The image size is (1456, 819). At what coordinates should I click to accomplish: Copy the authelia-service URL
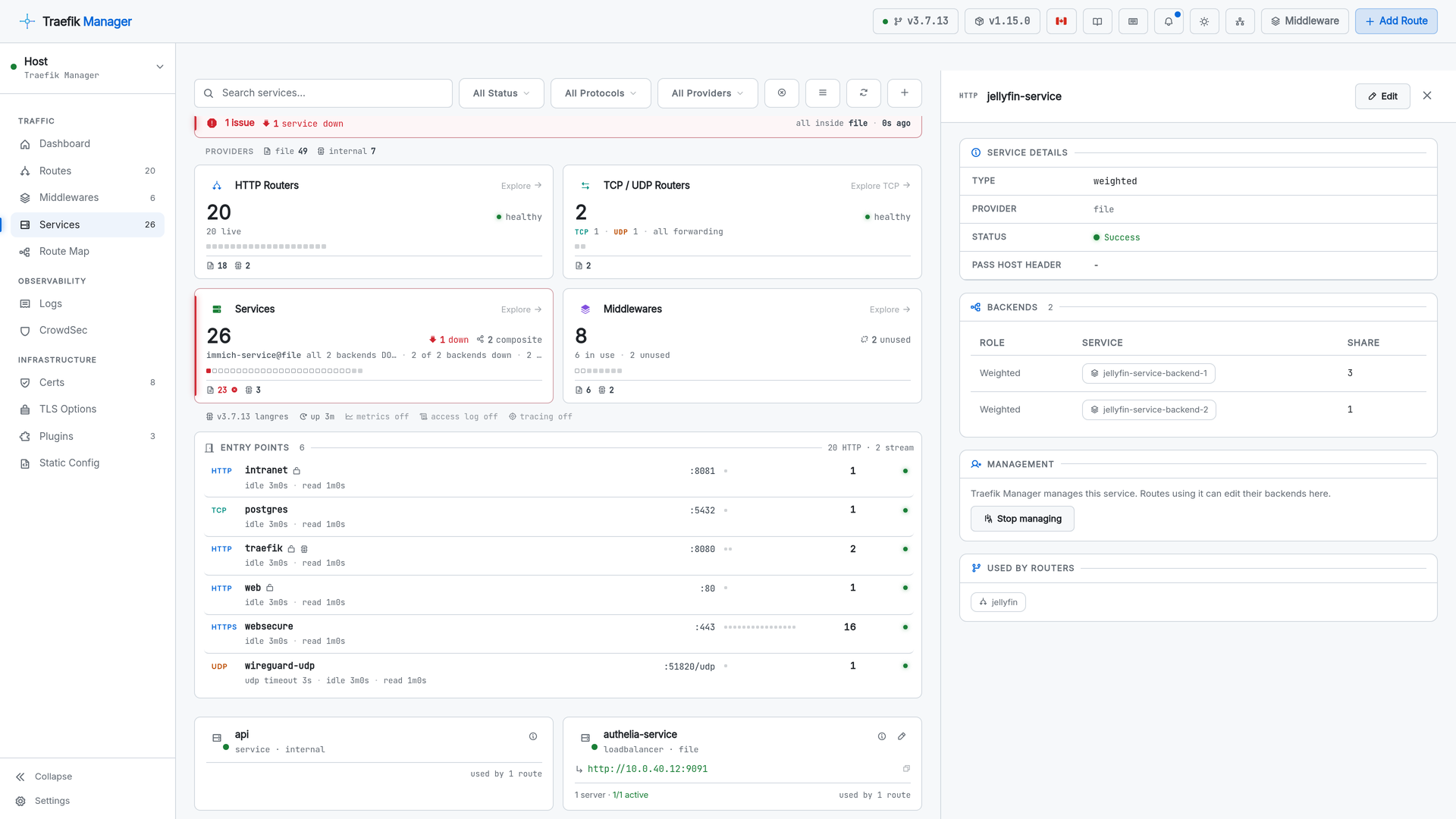click(906, 769)
